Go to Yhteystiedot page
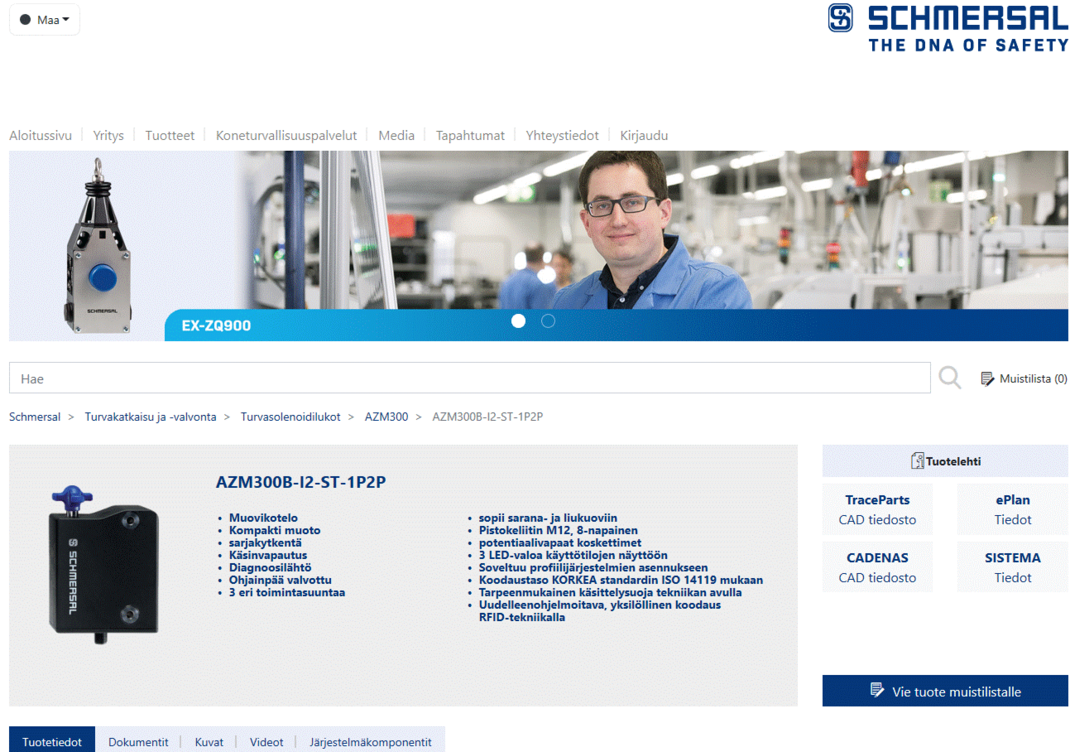 [x=562, y=135]
